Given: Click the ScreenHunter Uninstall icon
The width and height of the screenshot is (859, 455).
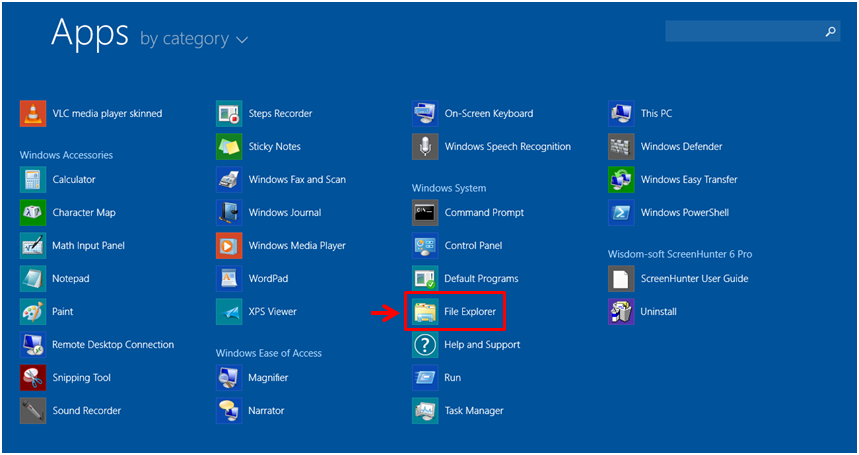Looking at the screenshot, I should 621,312.
